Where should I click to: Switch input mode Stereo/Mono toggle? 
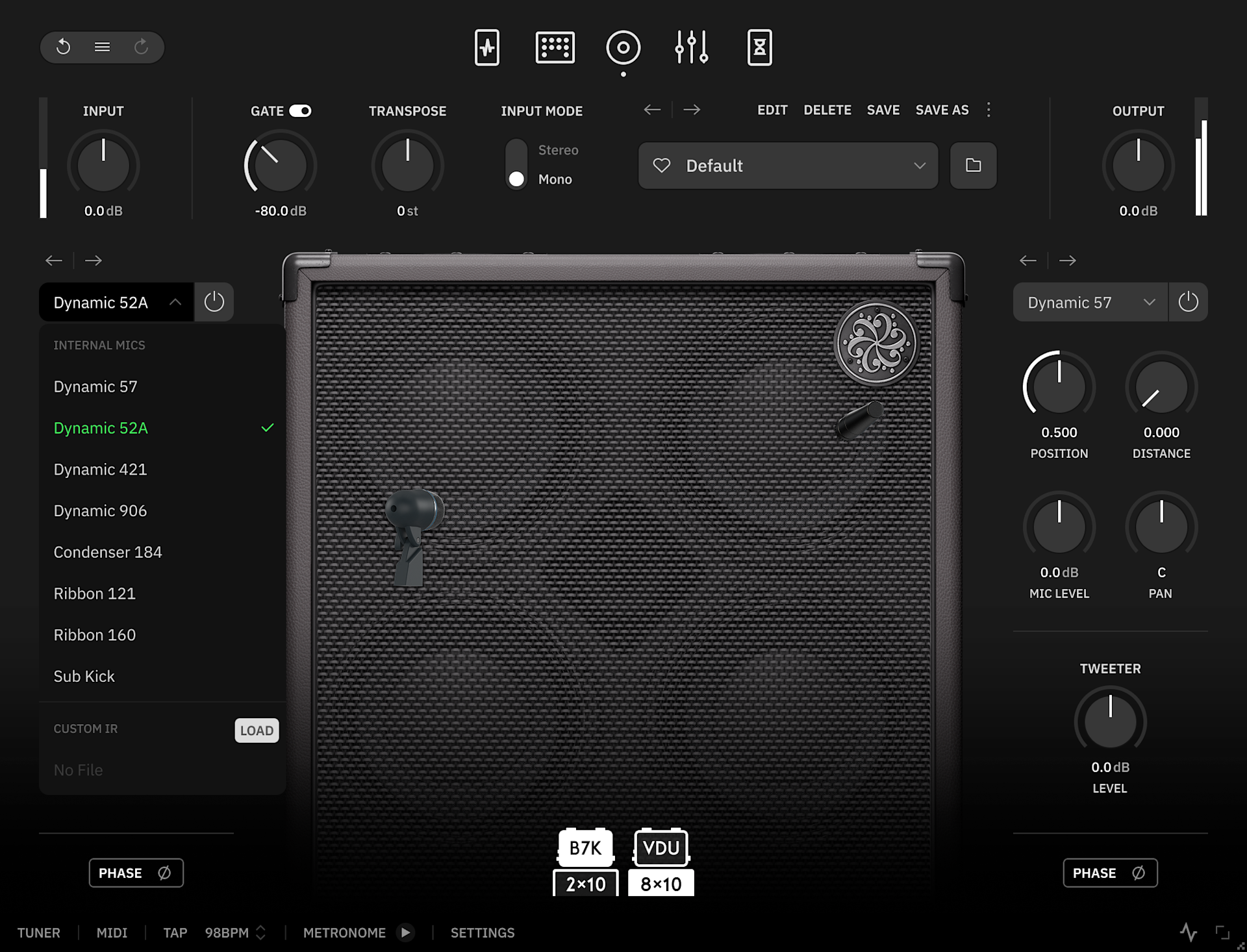click(516, 165)
